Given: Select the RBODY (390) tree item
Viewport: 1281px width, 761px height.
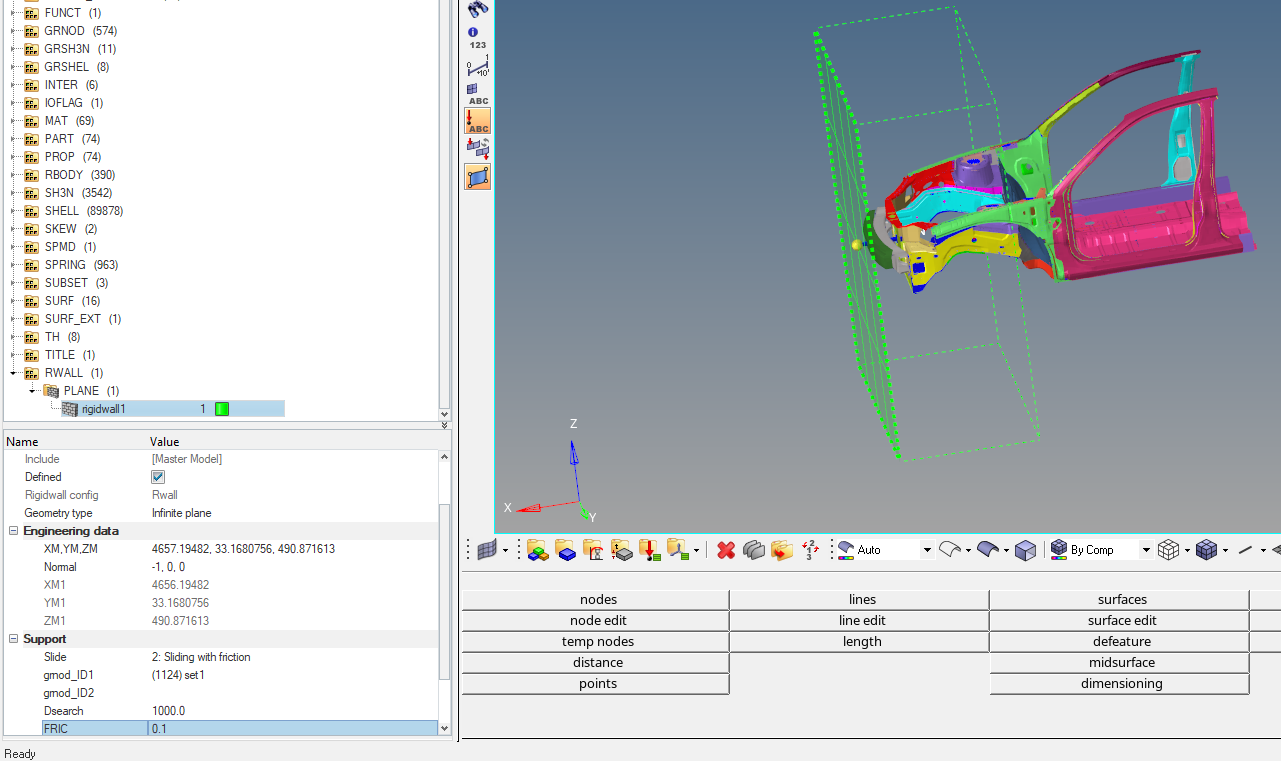Looking at the screenshot, I should pos(80,175).
